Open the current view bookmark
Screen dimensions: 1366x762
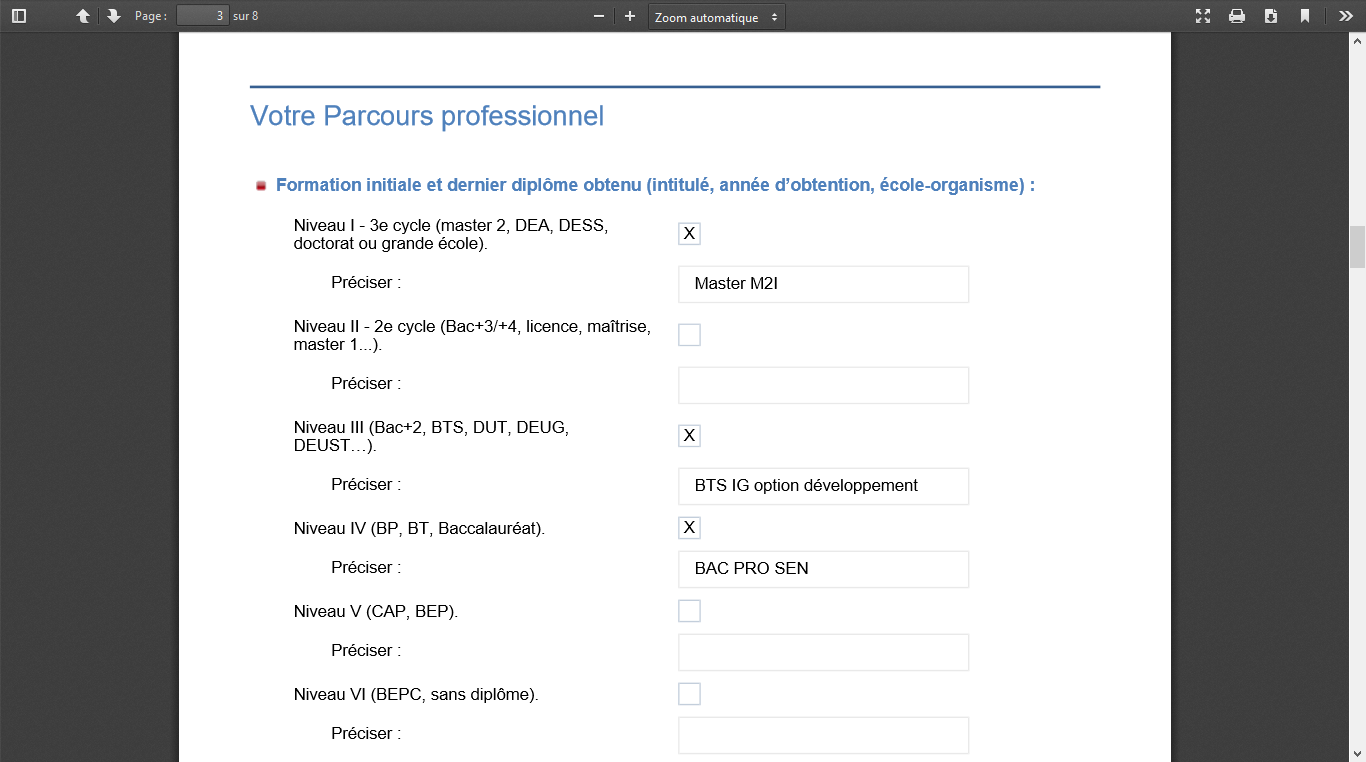[x=1305, y=16]
